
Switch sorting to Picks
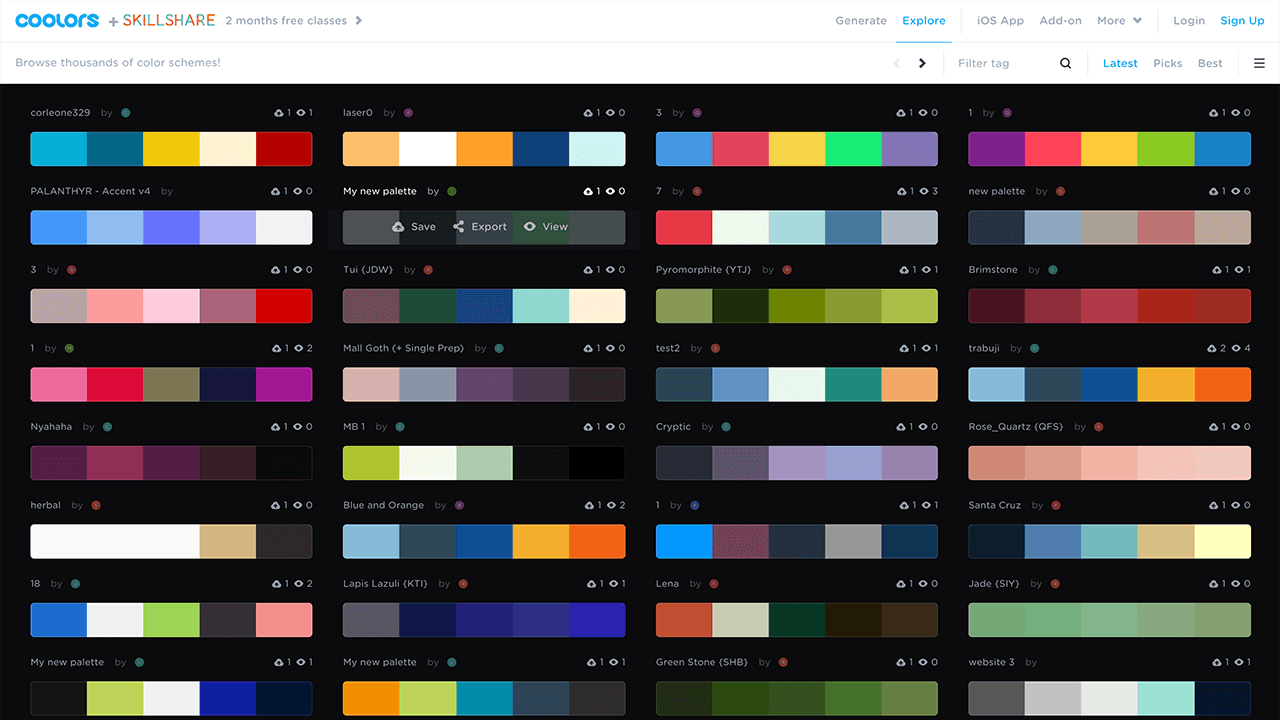point(1167,63)
